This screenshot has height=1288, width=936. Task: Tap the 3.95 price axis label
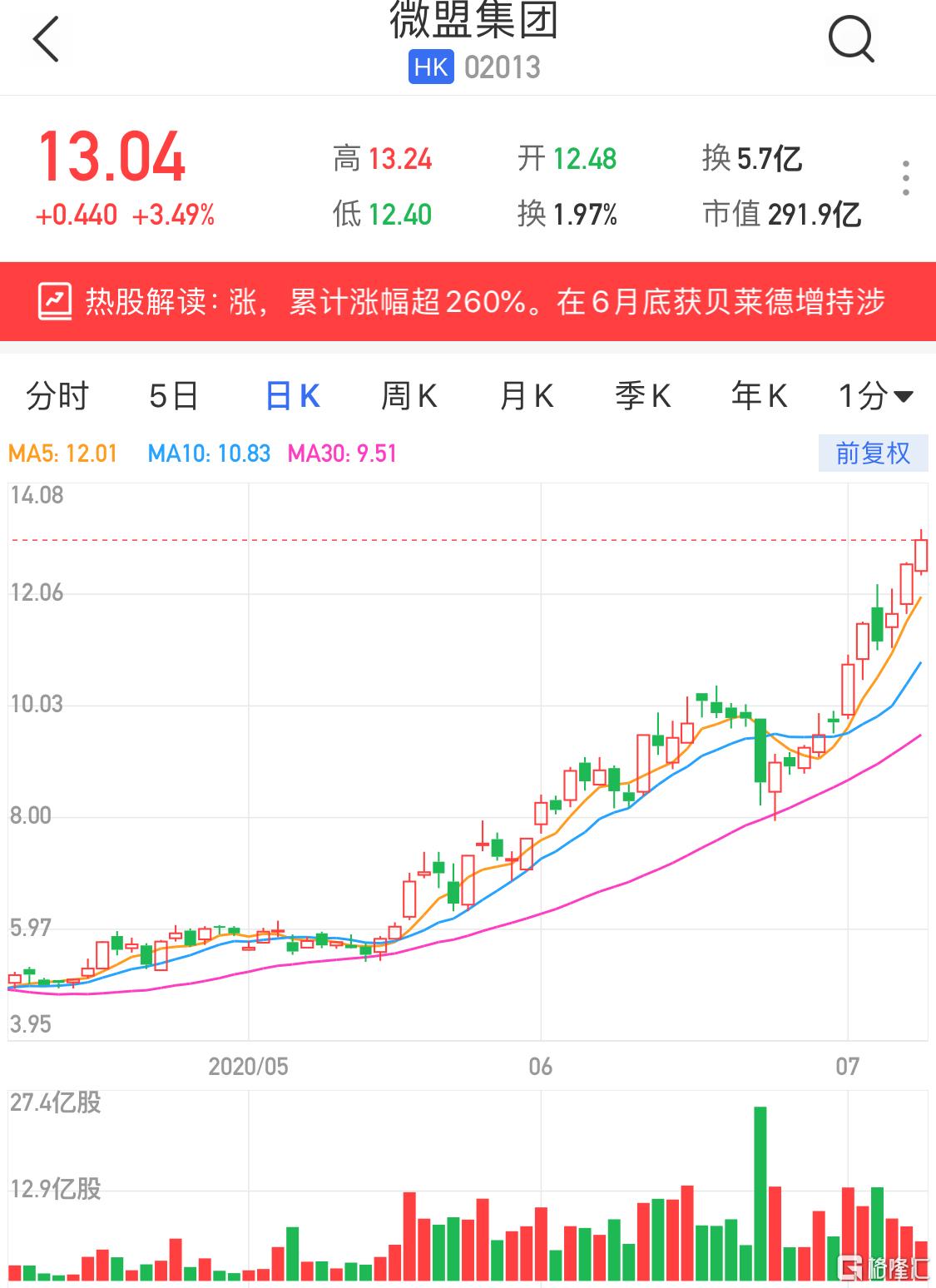coord(31,1024)
